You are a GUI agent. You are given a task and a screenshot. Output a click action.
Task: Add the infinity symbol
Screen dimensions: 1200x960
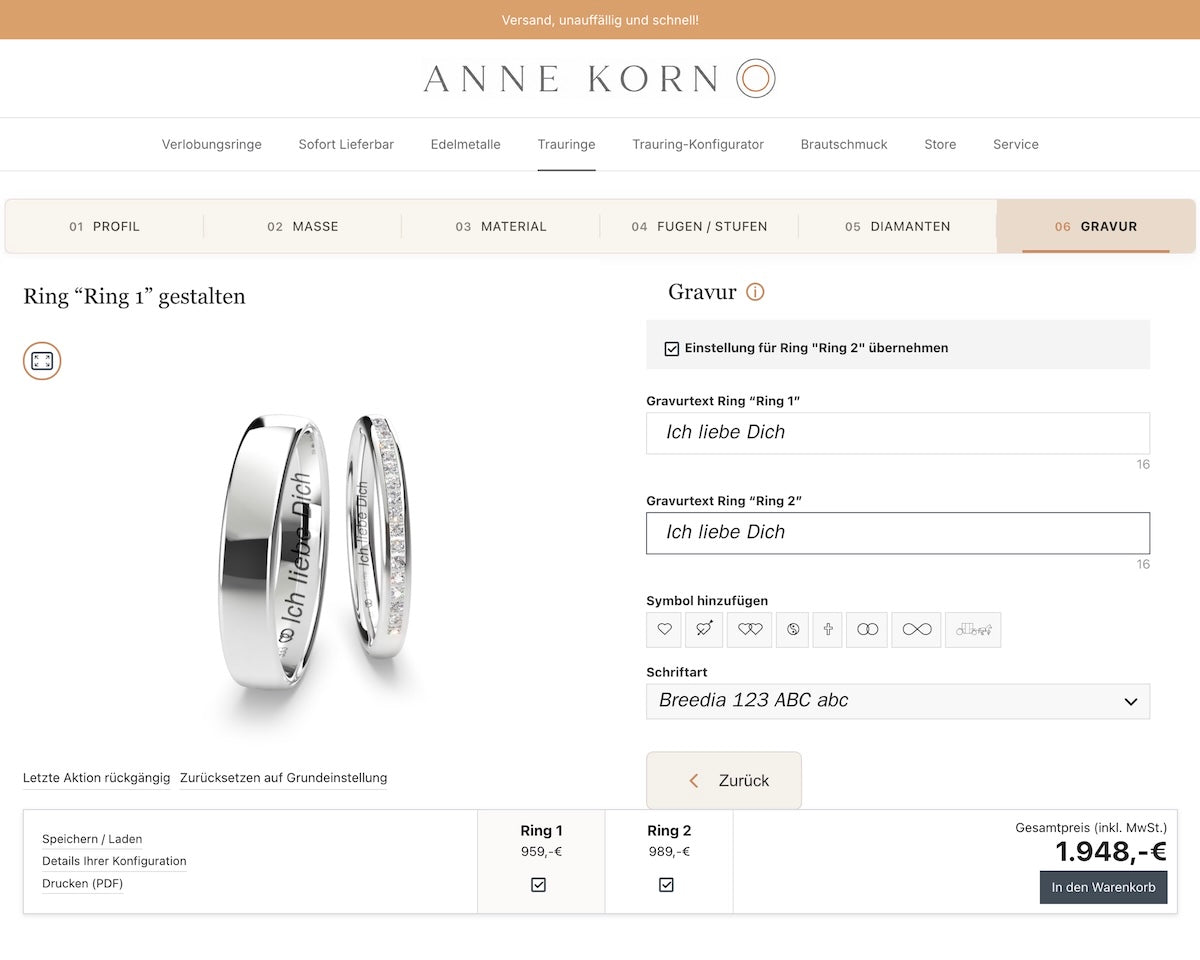point(917,629)
